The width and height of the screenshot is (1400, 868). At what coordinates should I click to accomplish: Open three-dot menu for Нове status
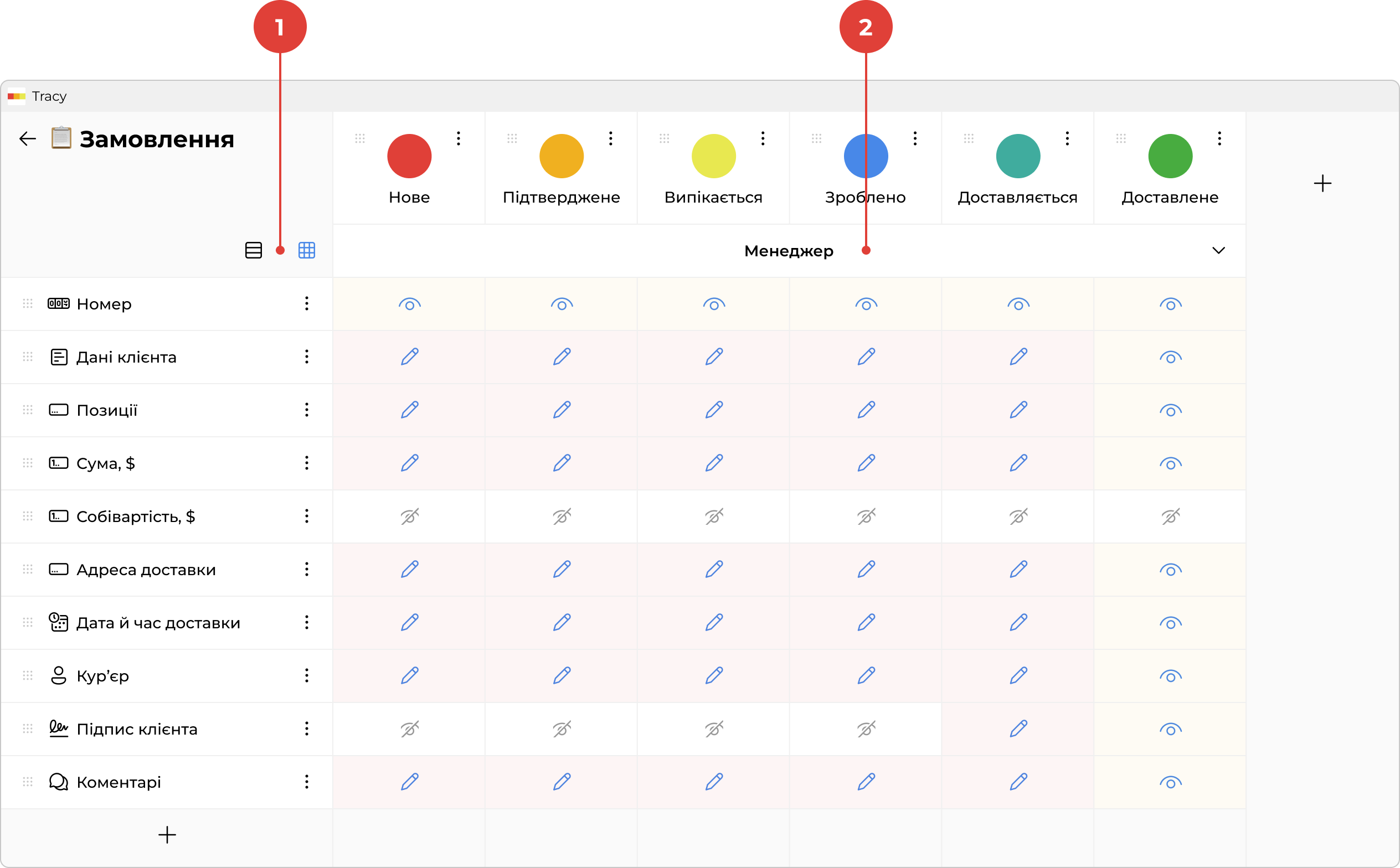[458, 138]
